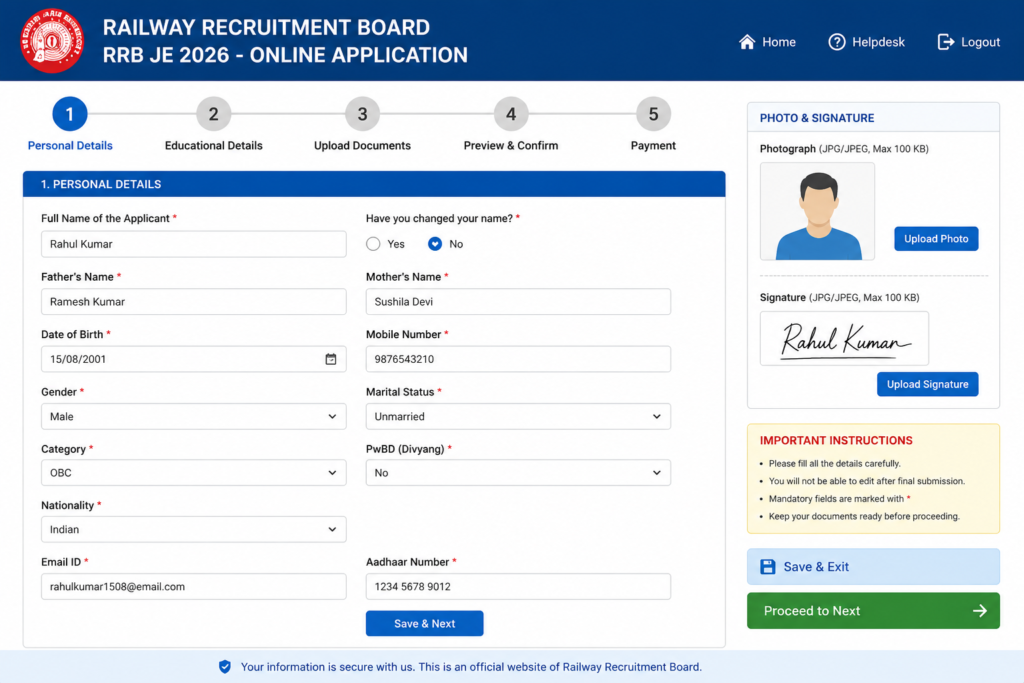Click 'Mandatory fields are marked with' text
1024x683 pixels.
click(x=836, y=499)
